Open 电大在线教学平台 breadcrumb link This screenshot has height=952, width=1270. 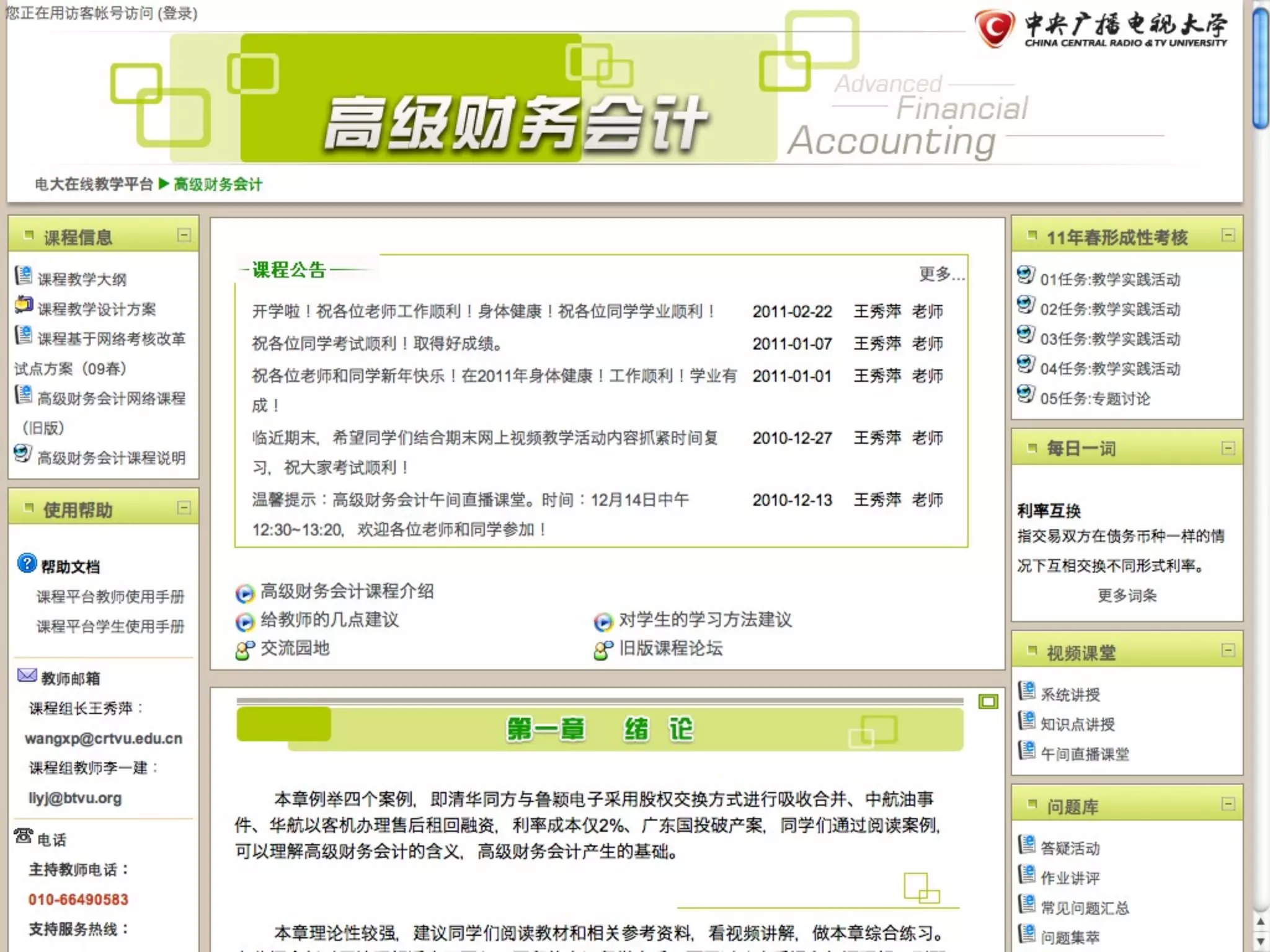click(94, 184)
